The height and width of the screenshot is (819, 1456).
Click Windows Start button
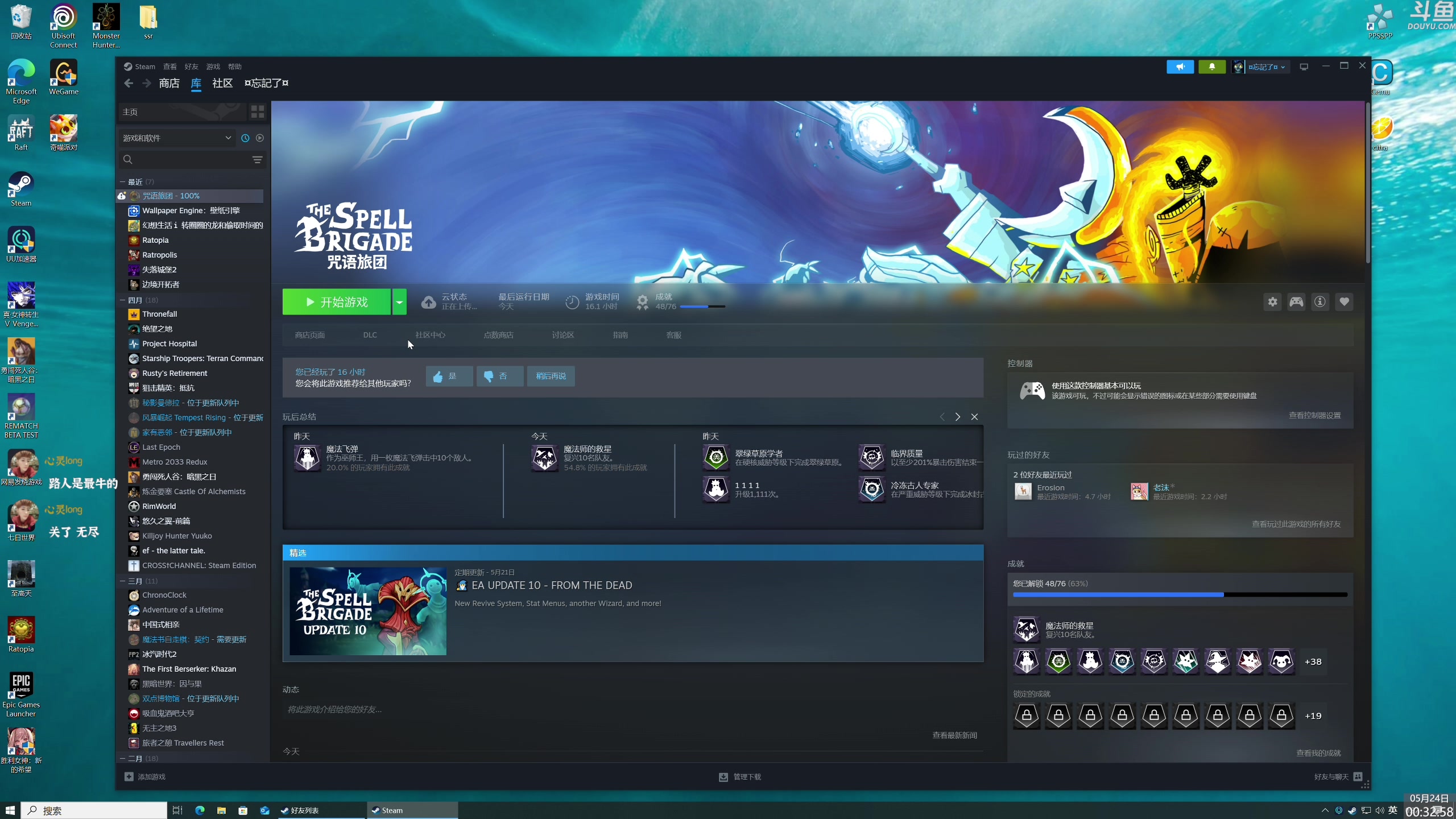(10, 810)
